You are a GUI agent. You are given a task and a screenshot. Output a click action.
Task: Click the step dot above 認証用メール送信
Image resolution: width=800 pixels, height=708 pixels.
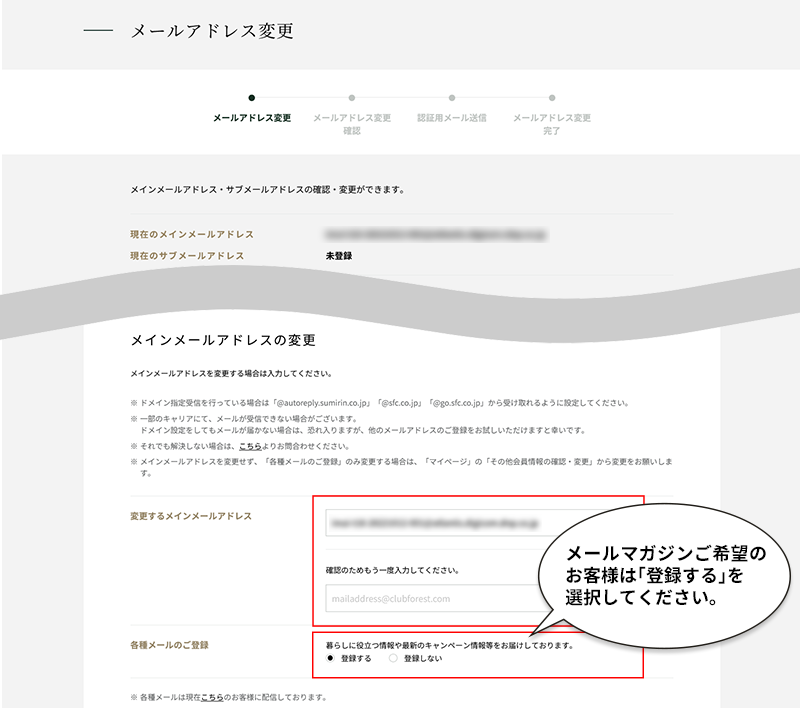452,98
